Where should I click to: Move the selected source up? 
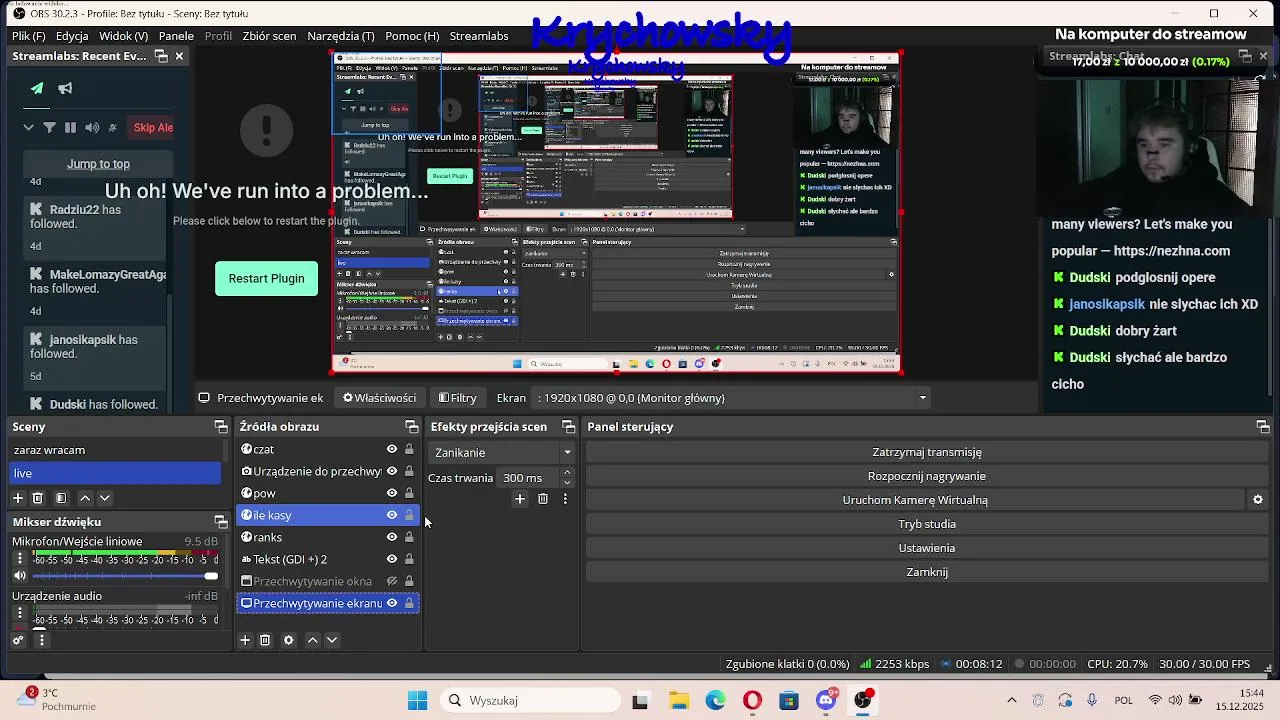(312, 640)
